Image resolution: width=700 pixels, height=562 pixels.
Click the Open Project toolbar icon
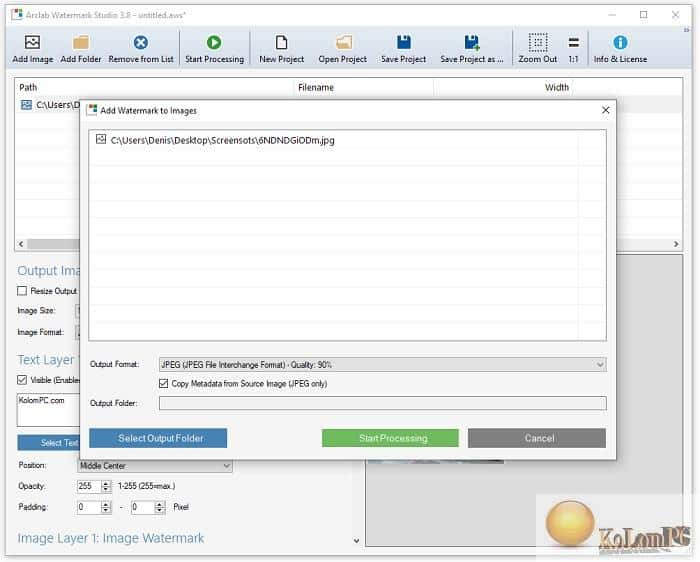point(343,42)
